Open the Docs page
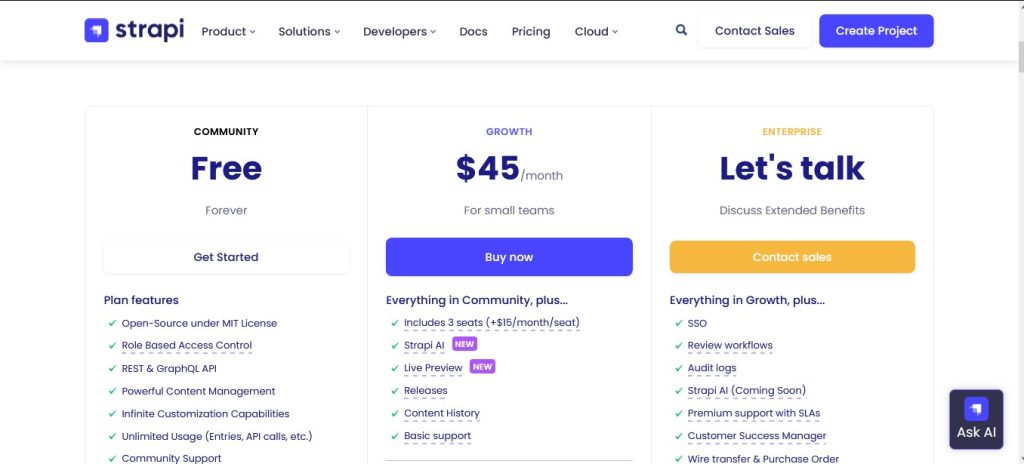Screen dimensions: 1024x464 (473, 31)
